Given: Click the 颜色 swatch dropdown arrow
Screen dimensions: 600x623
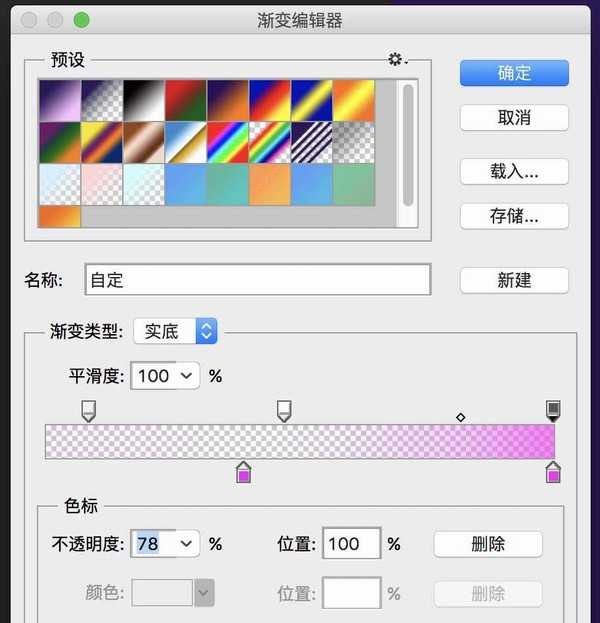Looking at the screenshot, I should click(204, 593).
